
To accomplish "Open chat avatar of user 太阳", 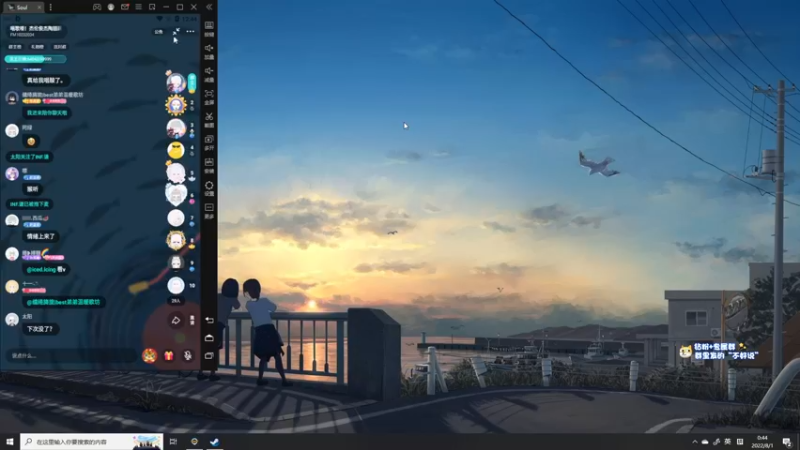I will click(x=12, y=319).
